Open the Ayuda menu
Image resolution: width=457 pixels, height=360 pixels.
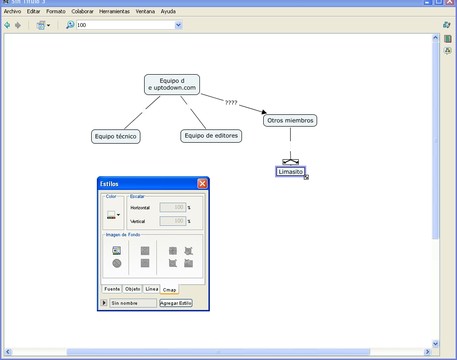tap(168, 11)
